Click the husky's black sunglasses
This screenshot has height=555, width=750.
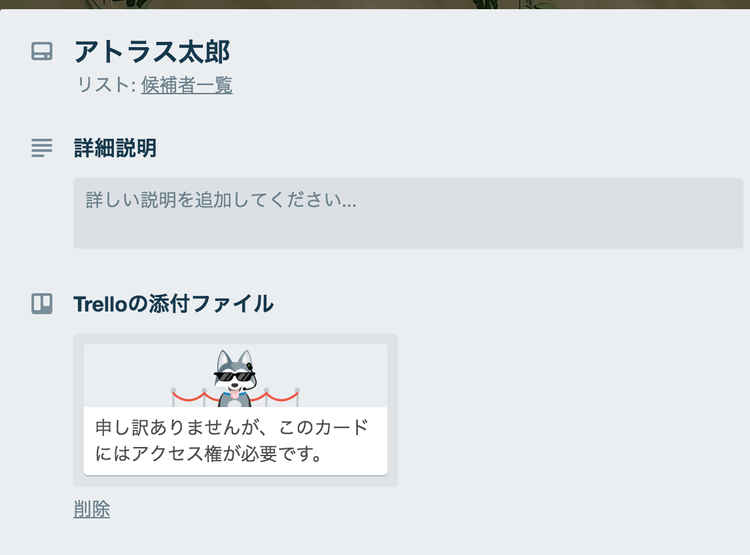coord(234,376)
